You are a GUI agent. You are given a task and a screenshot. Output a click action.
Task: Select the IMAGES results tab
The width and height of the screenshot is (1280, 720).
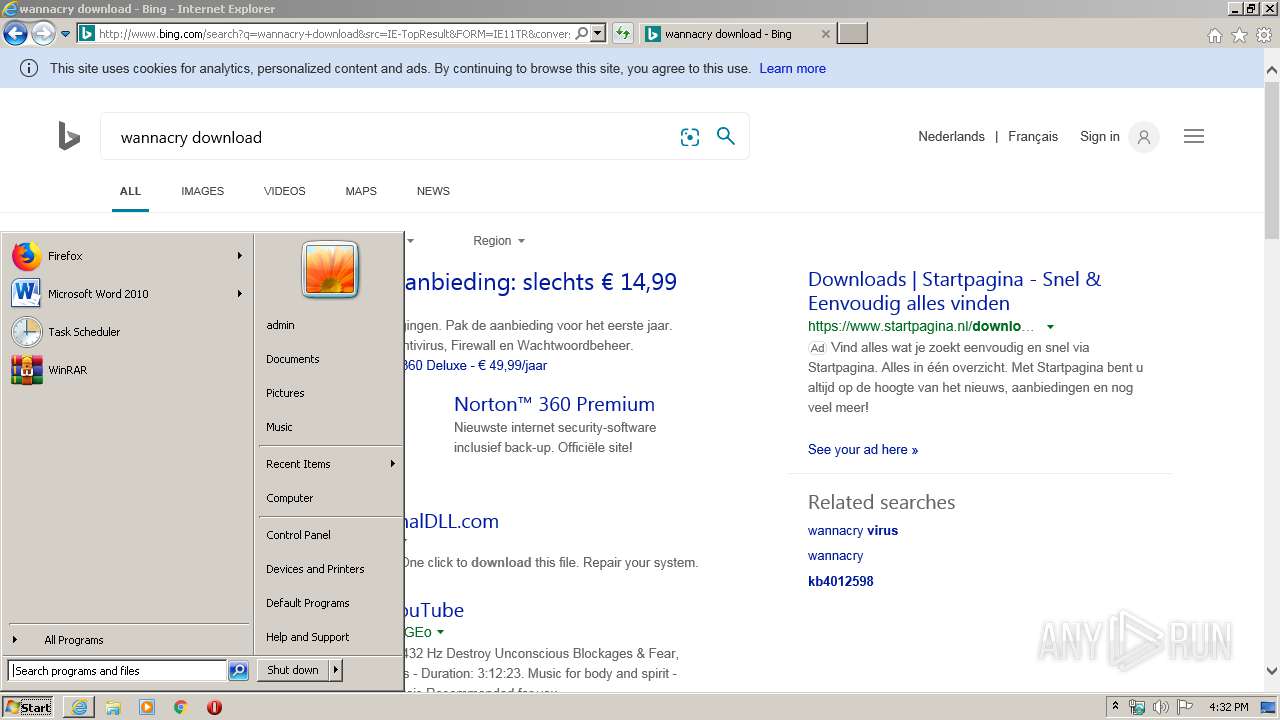[202, 191]
